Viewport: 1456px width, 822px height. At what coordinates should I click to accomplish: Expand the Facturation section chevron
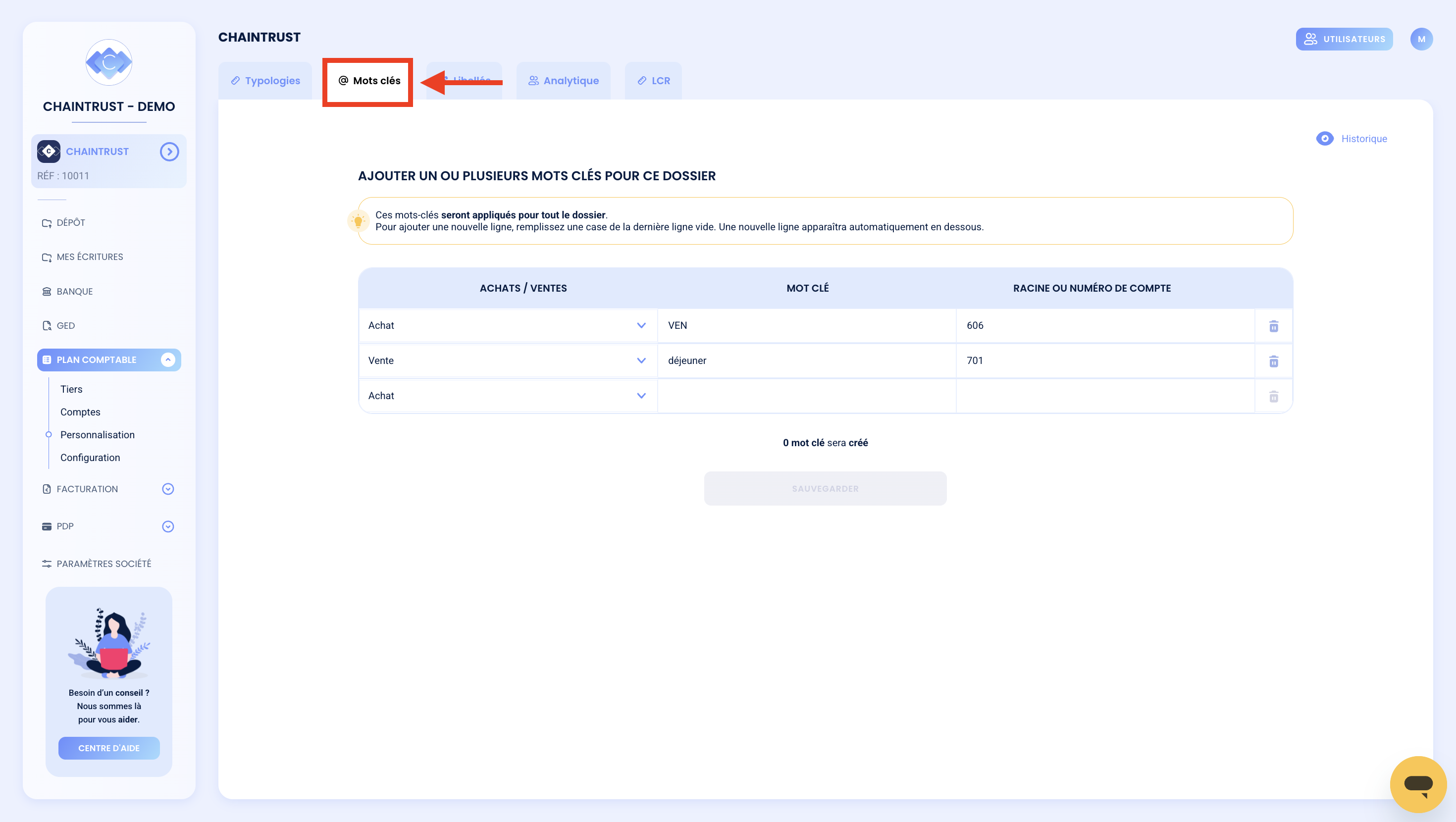[168, 489]
